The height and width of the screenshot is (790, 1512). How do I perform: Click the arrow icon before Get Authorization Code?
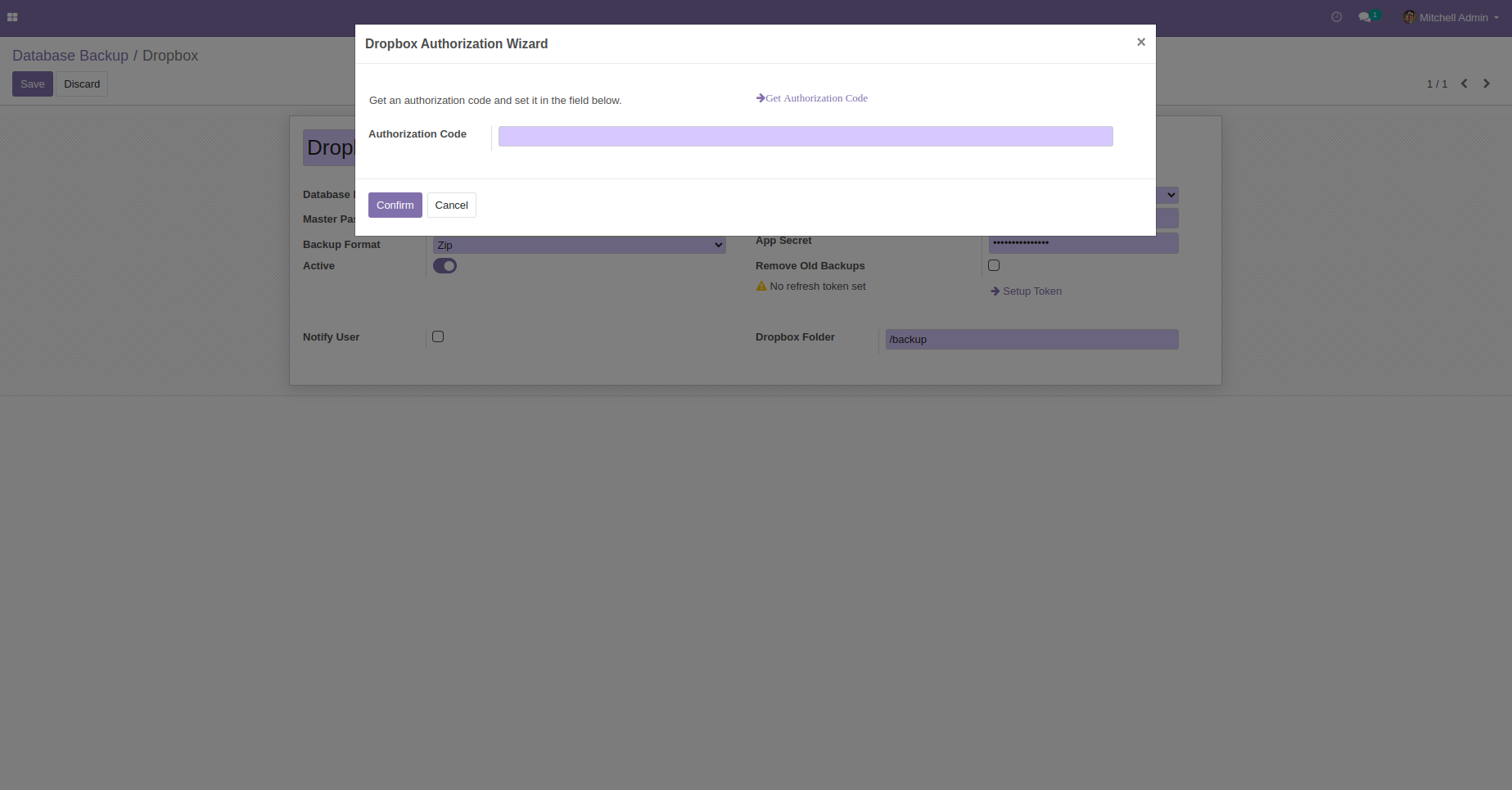click(761, 98)
